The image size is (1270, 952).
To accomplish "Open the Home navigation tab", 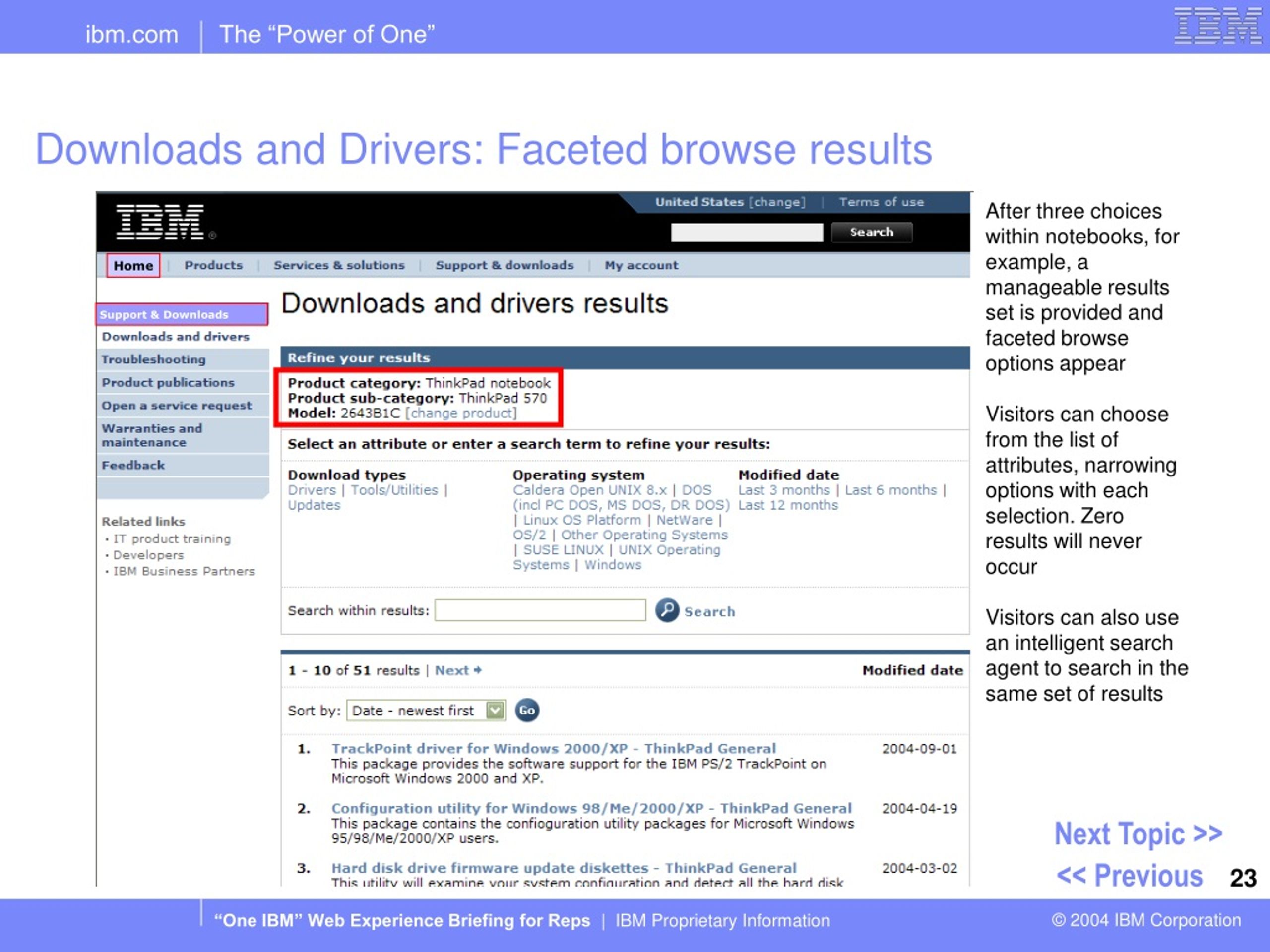I will coord(133,266).
